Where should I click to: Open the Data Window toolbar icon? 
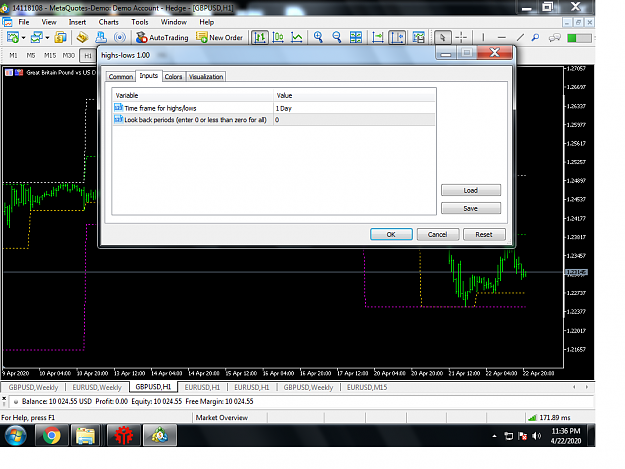pos(82,37)
